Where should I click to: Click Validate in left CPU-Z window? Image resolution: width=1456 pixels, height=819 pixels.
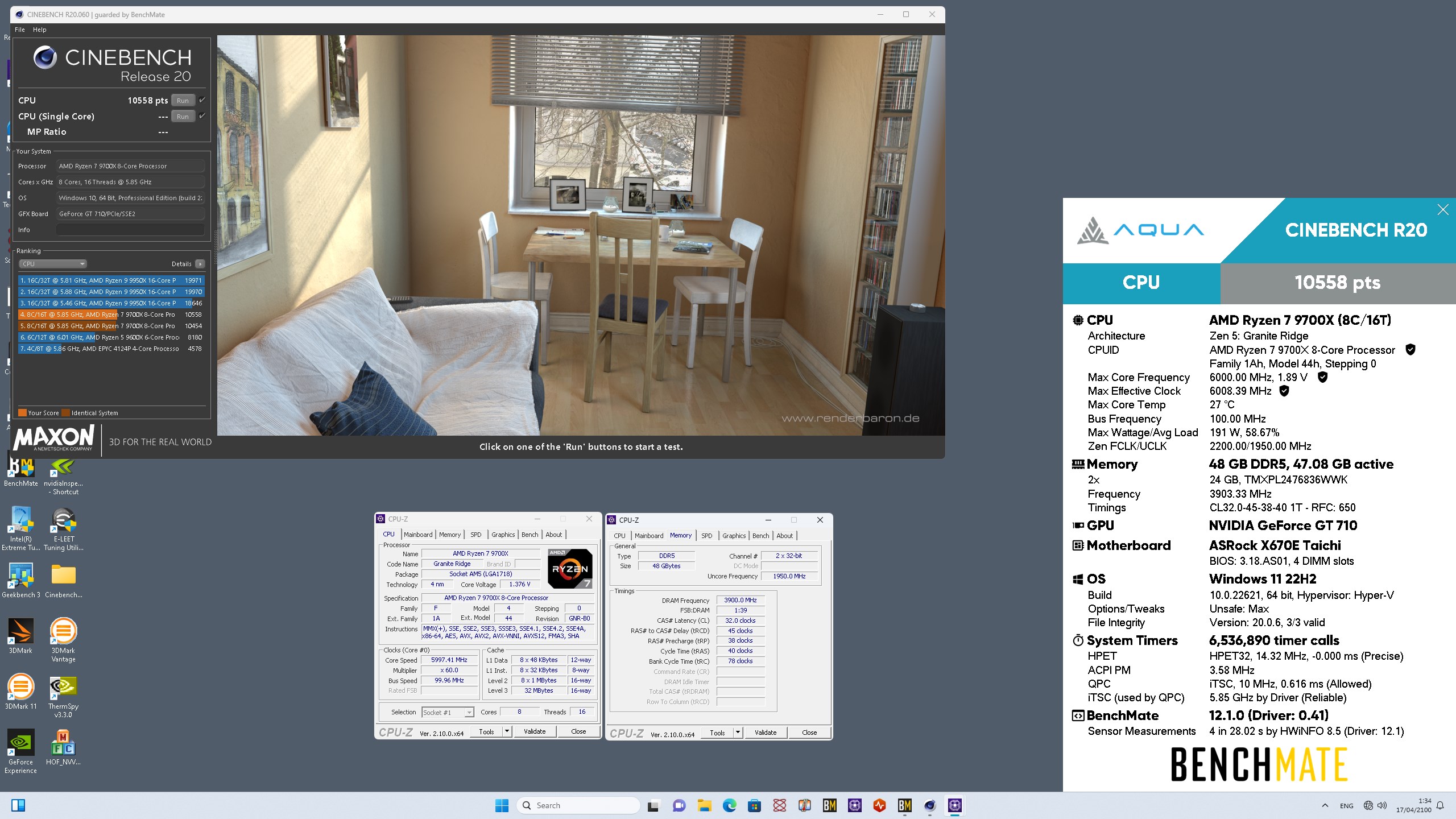[x=535, y=731]
